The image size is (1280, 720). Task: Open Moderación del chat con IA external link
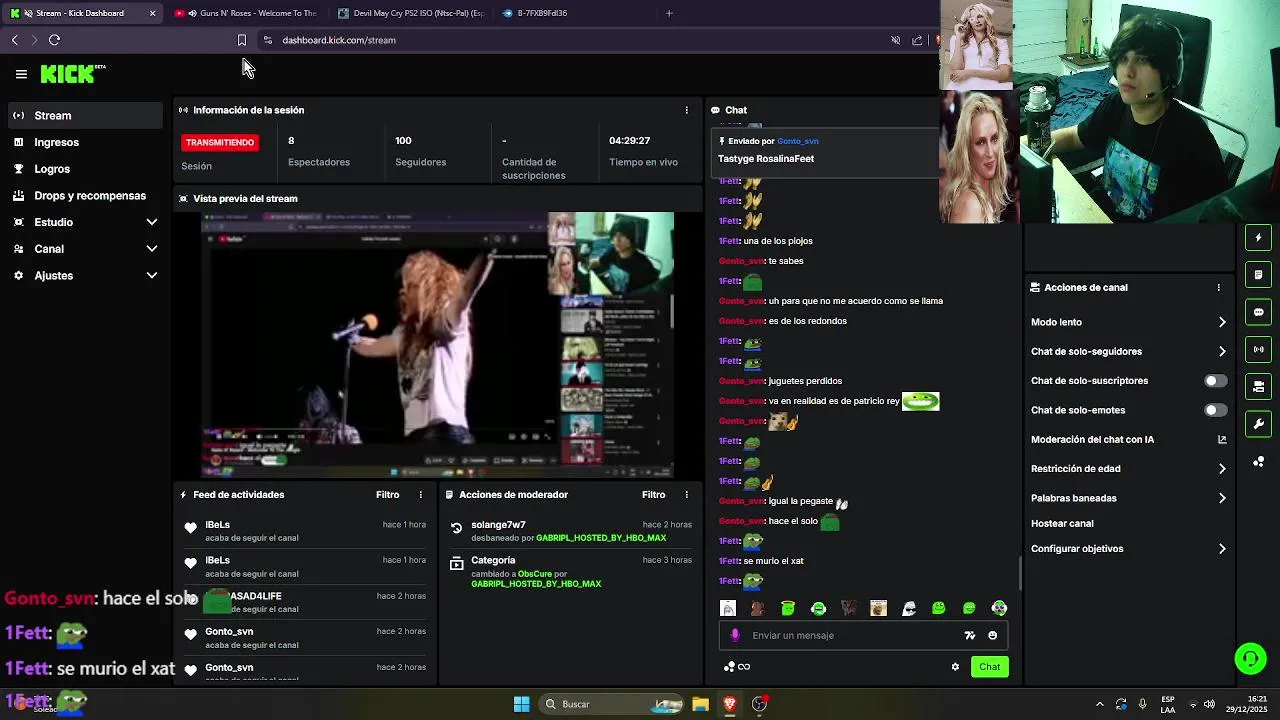1222,439
